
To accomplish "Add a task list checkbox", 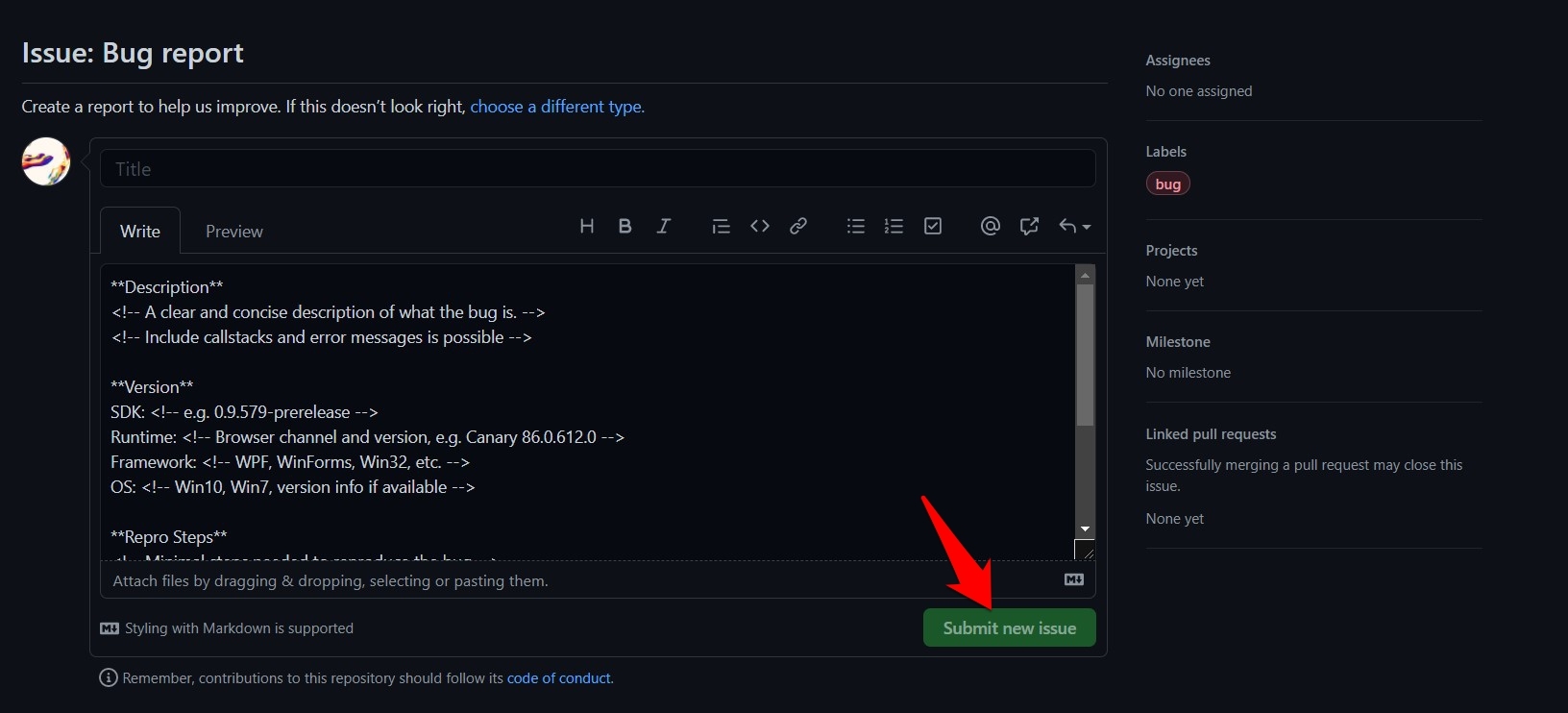I will [x=933, y=226].
